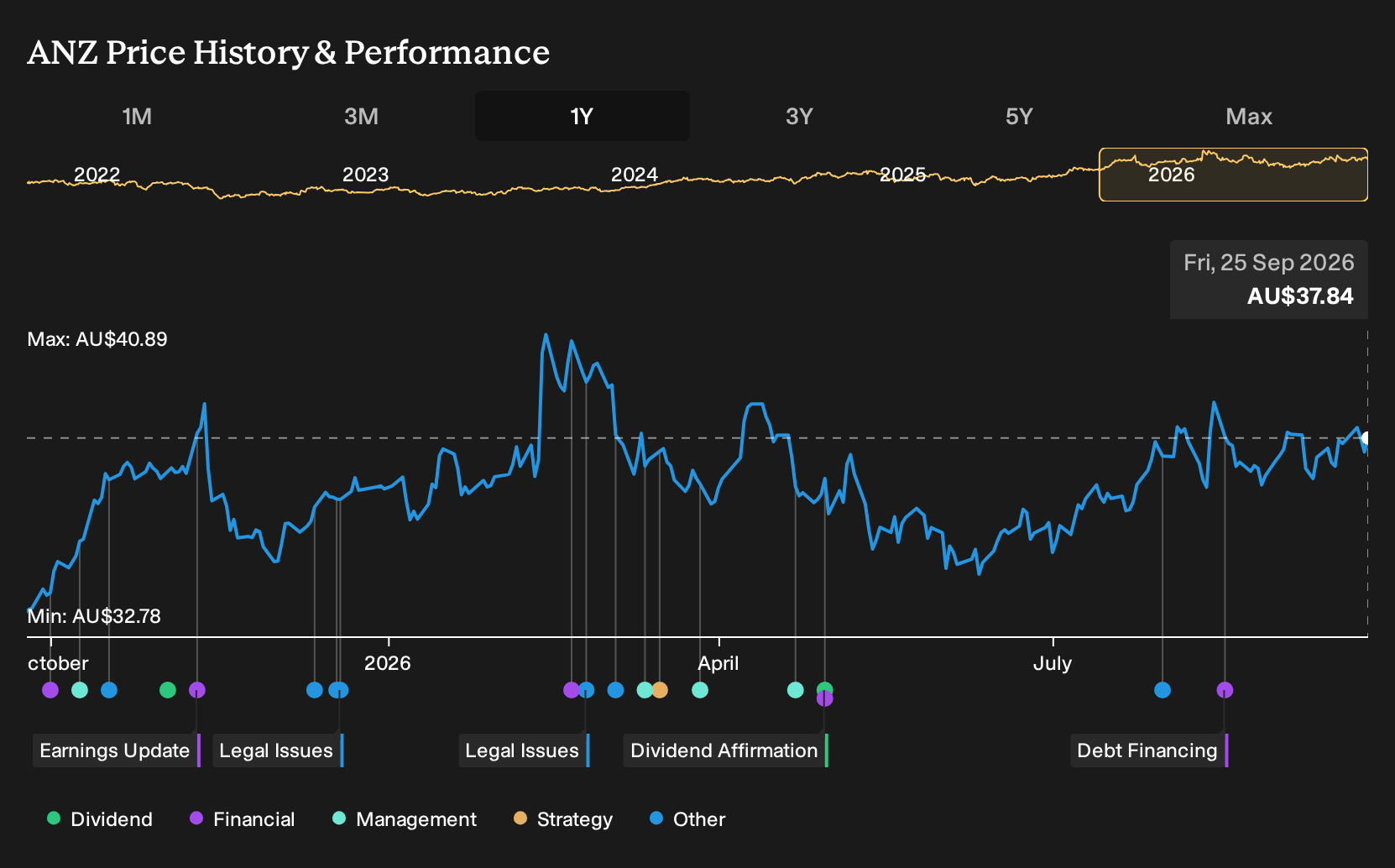Click the first teal dot after October's purple dot
This screenshot has width=1395, height=868.
coord(80,690)
